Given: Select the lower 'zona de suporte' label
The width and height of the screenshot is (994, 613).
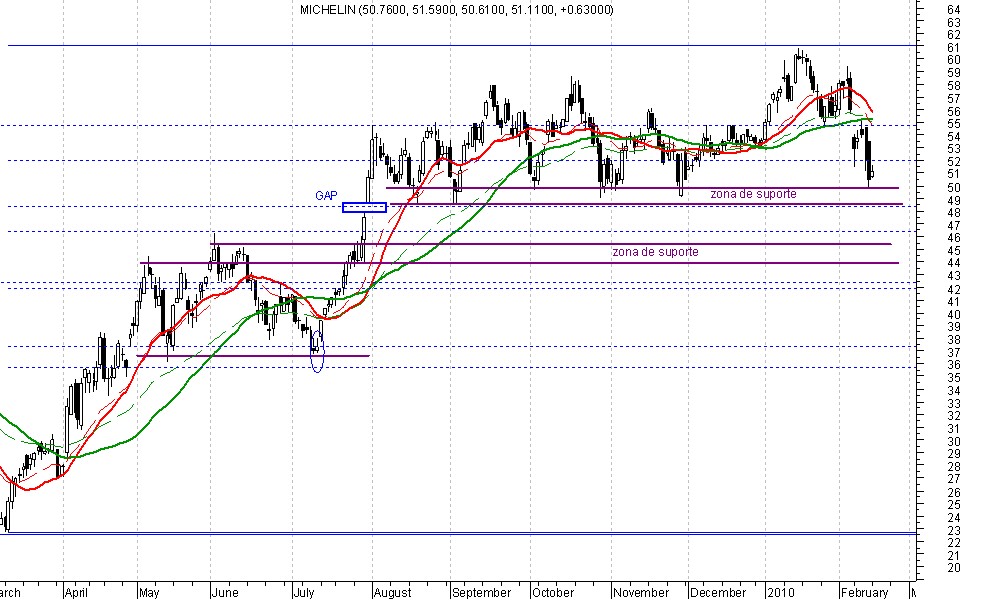Looking at the screenshot, I should tap(655, 252).
